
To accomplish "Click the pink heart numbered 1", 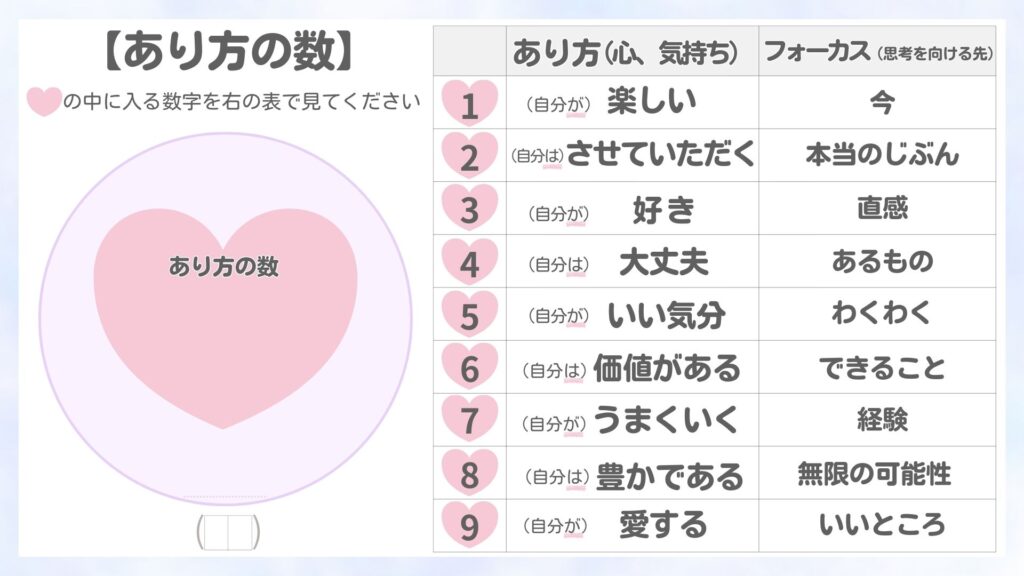I will pos(469,102).
